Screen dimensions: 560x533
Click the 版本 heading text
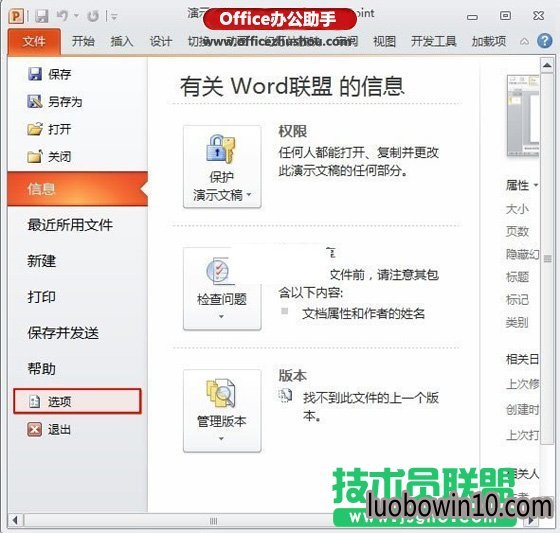tap(292, 376)
